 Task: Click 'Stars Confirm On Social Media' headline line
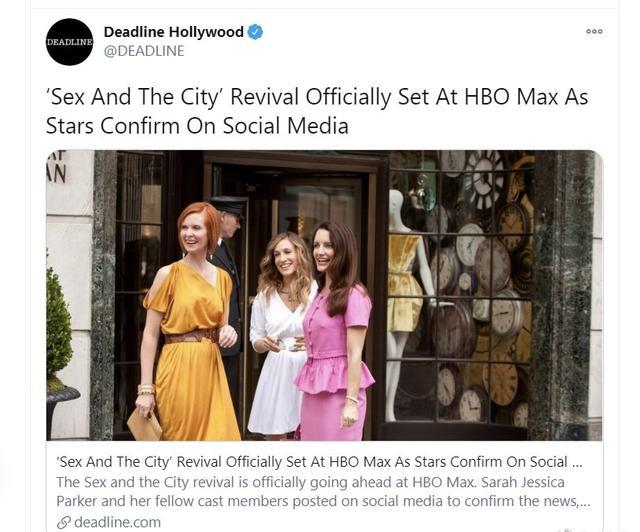click(197, 125)
